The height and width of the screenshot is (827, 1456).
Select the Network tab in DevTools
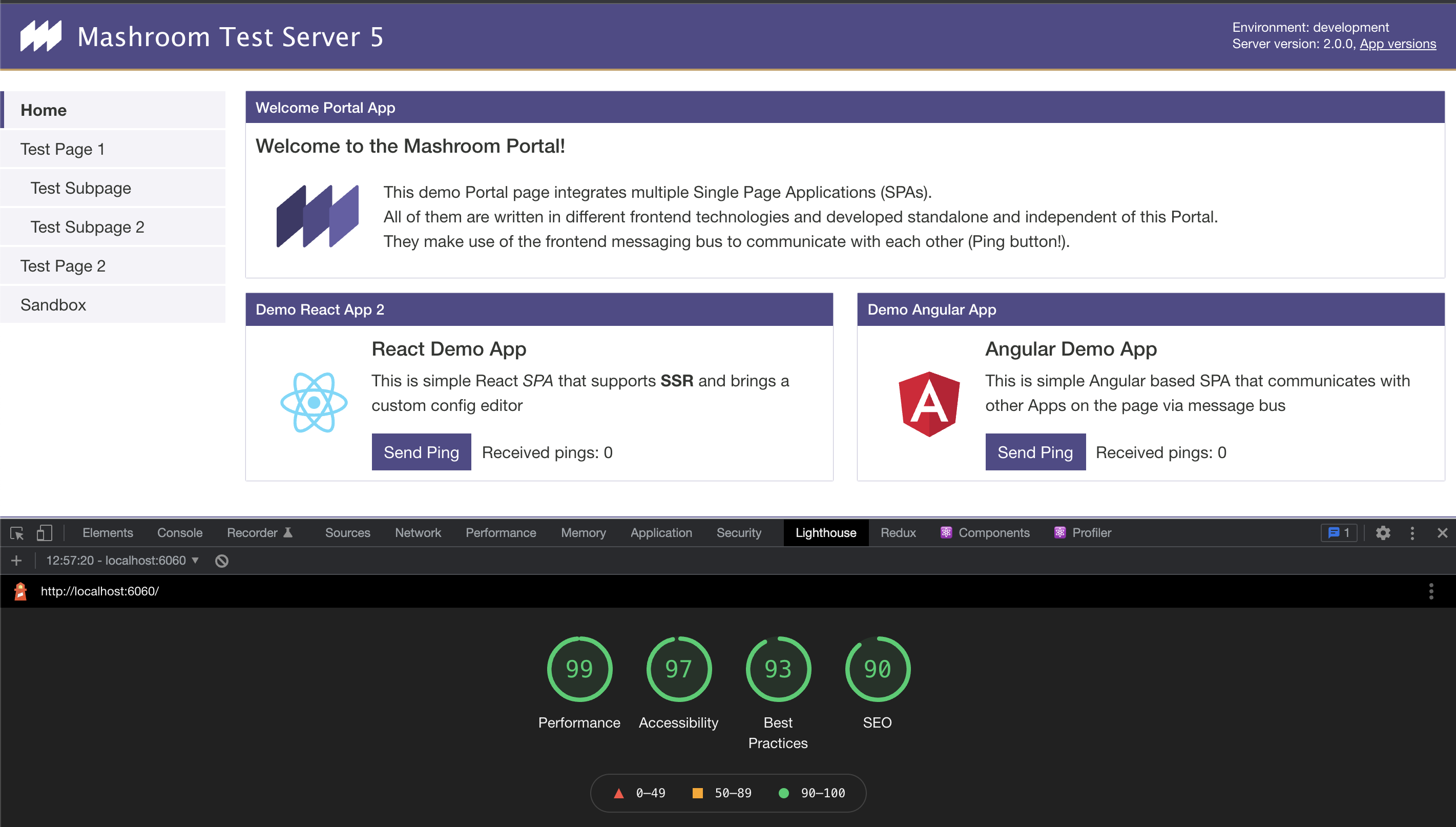point(418,532)
